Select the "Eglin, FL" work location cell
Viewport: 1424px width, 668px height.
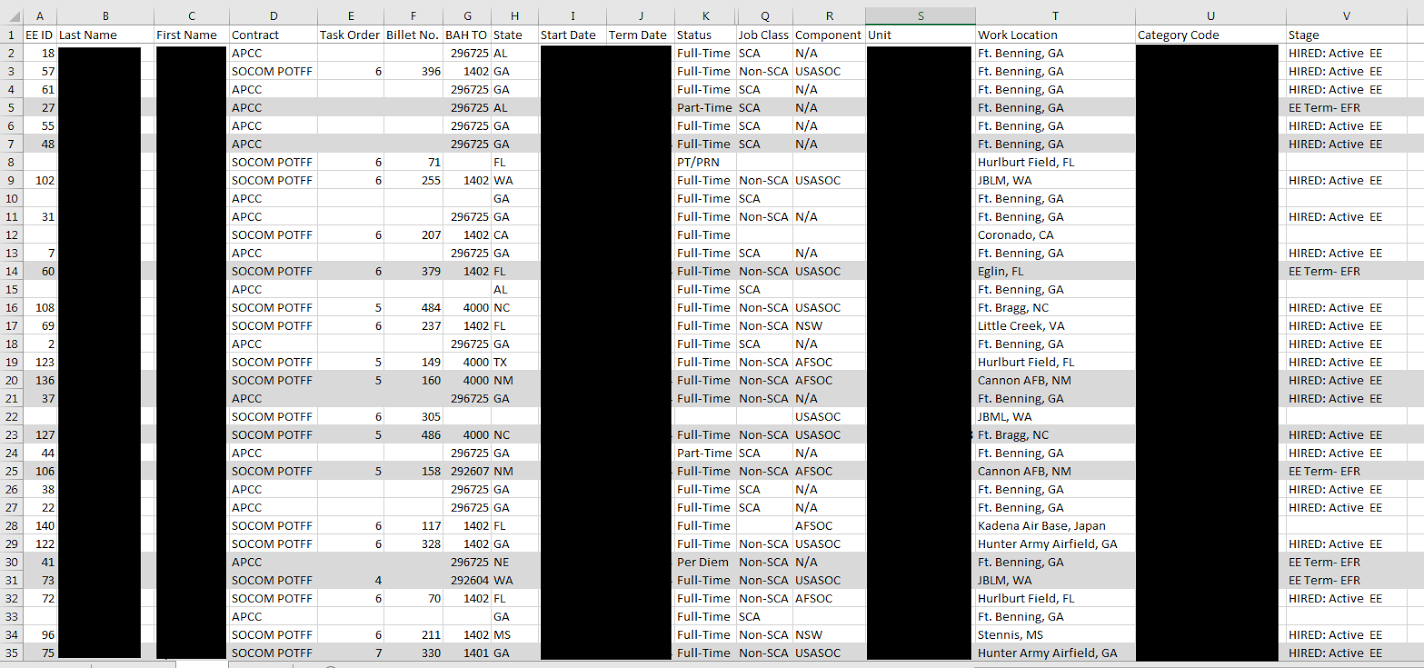(x=1055, y=271)
